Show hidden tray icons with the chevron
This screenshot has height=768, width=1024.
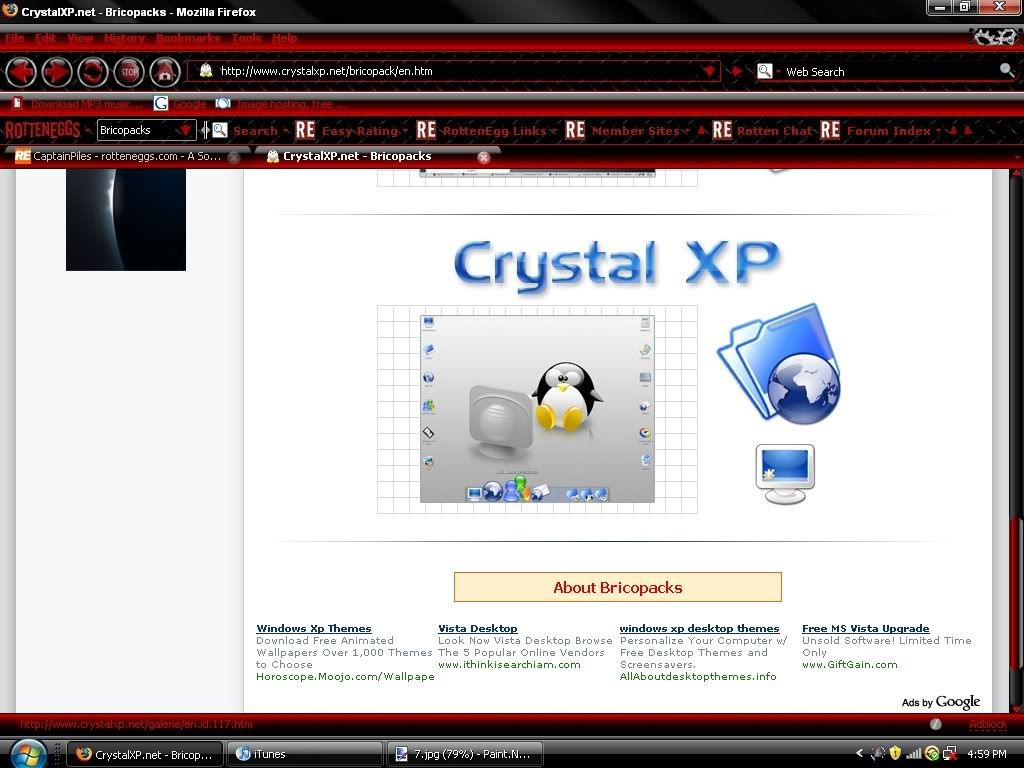click(859, 754)
